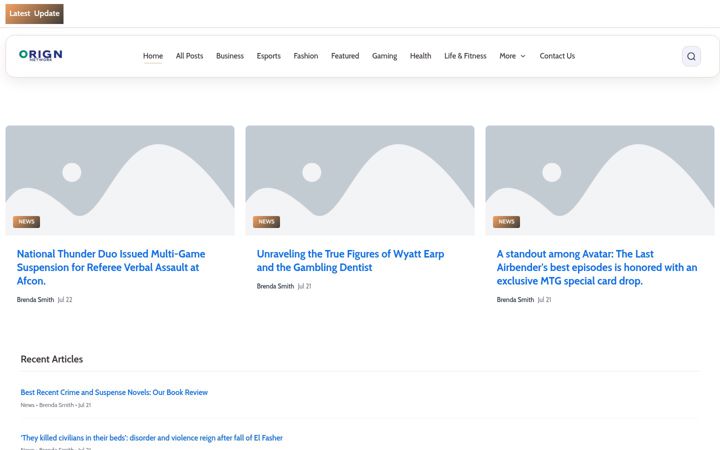Click Brenda Smith under the Avatar article
The height and width of the screenshot is (450, 720).
[x=515, y=300]
